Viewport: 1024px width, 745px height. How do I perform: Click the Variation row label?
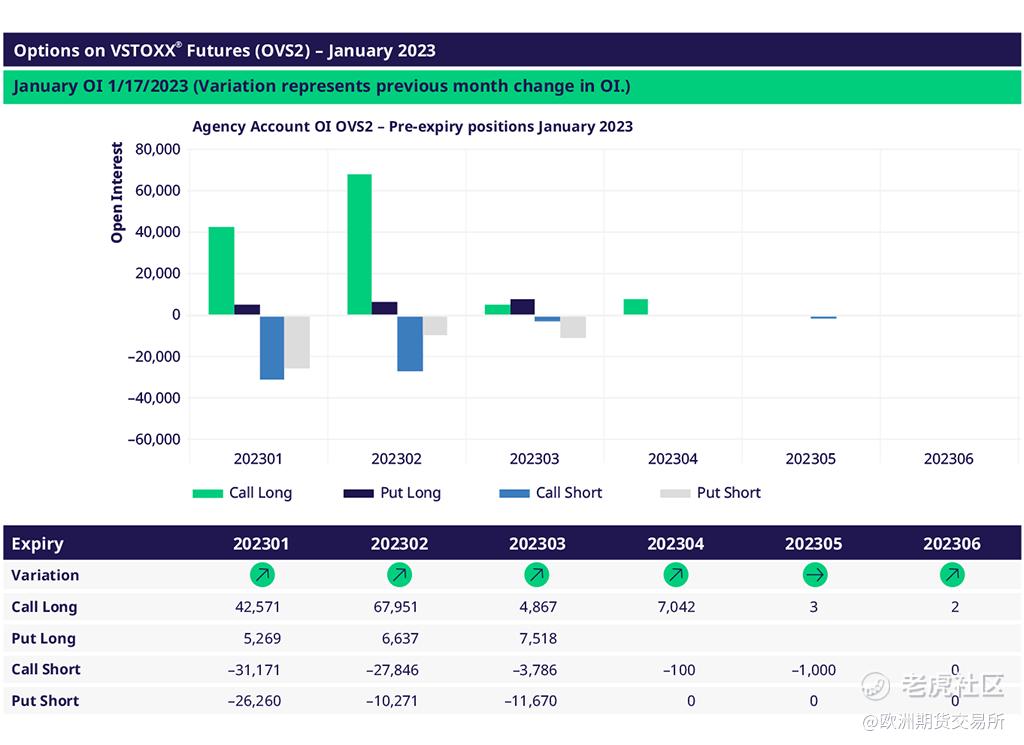[45, 575]
